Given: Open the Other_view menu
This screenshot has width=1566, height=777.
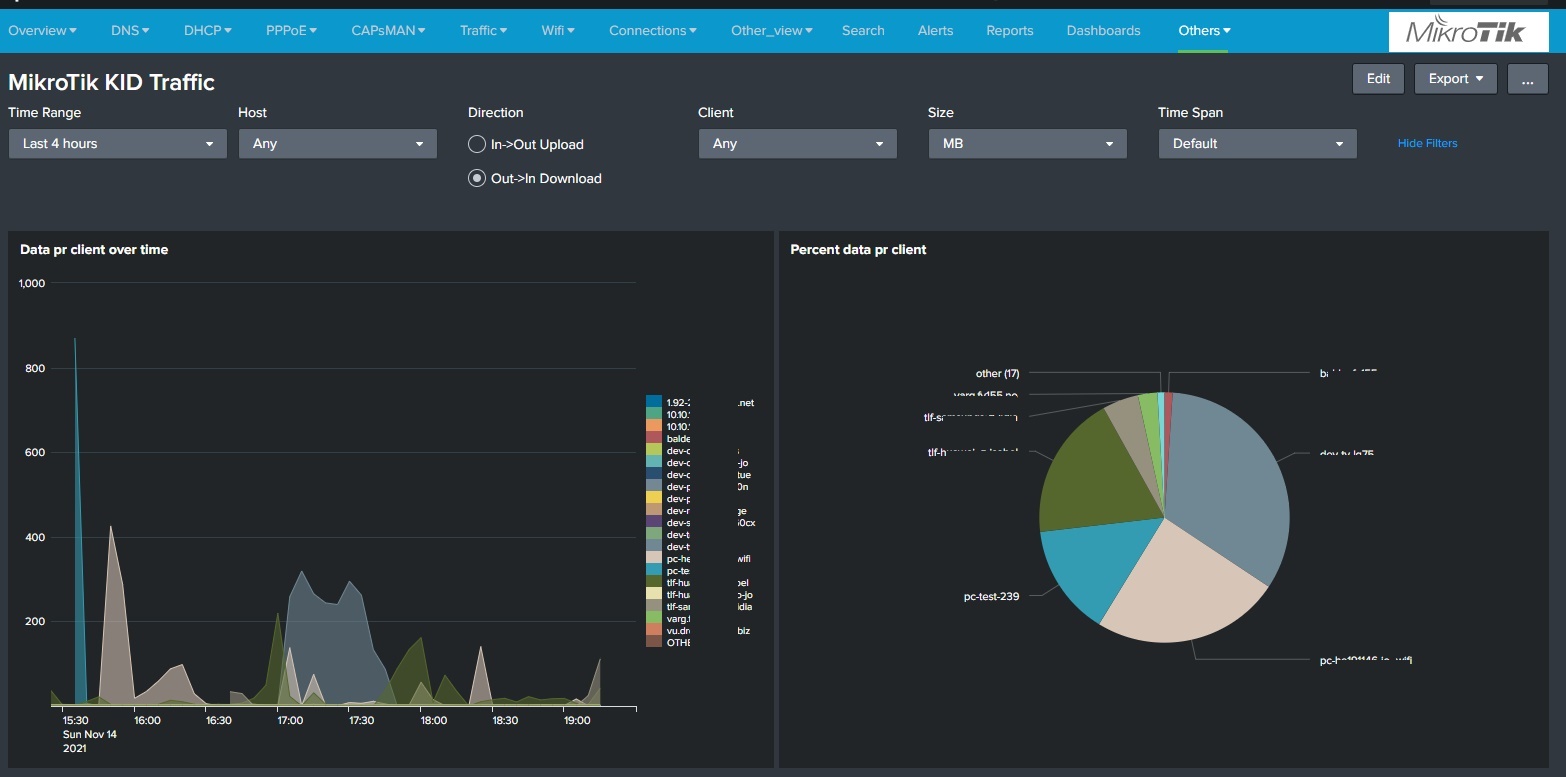Looking at the screenshot, I should coord(771,30).
